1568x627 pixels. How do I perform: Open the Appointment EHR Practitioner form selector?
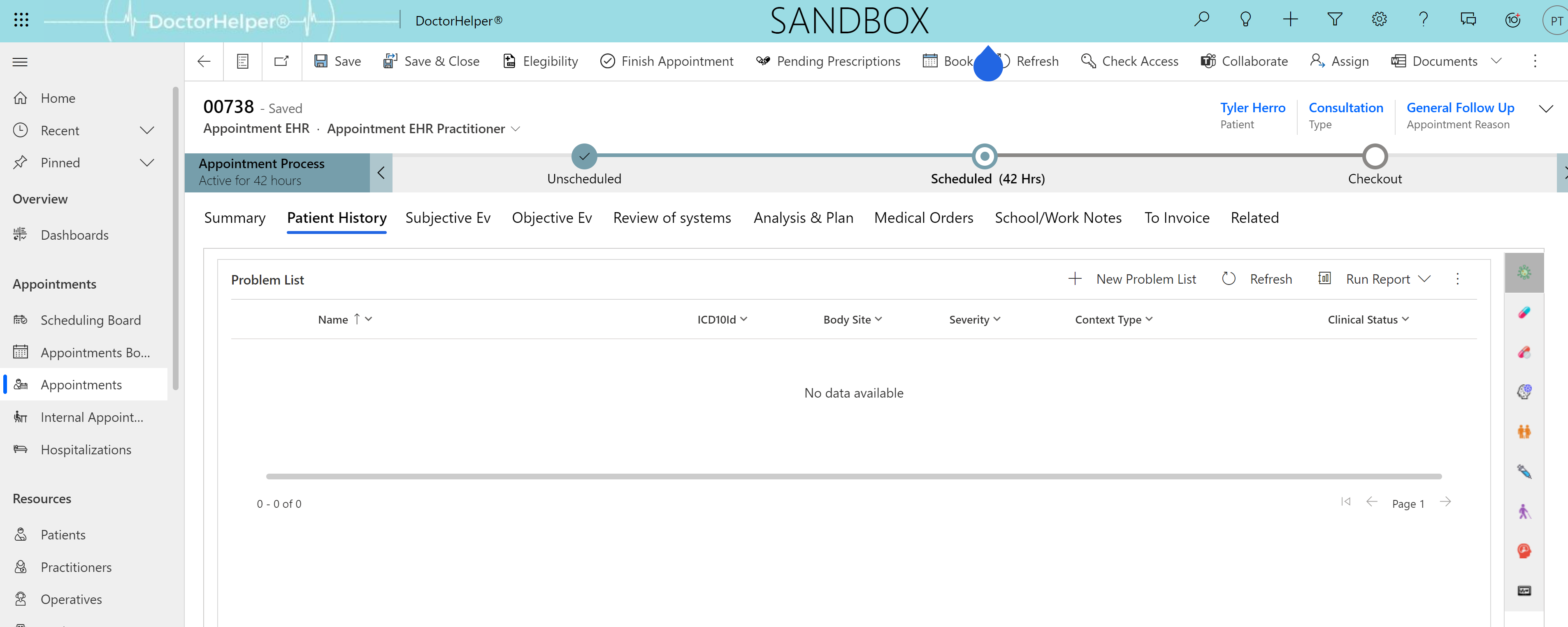(424, 129)
